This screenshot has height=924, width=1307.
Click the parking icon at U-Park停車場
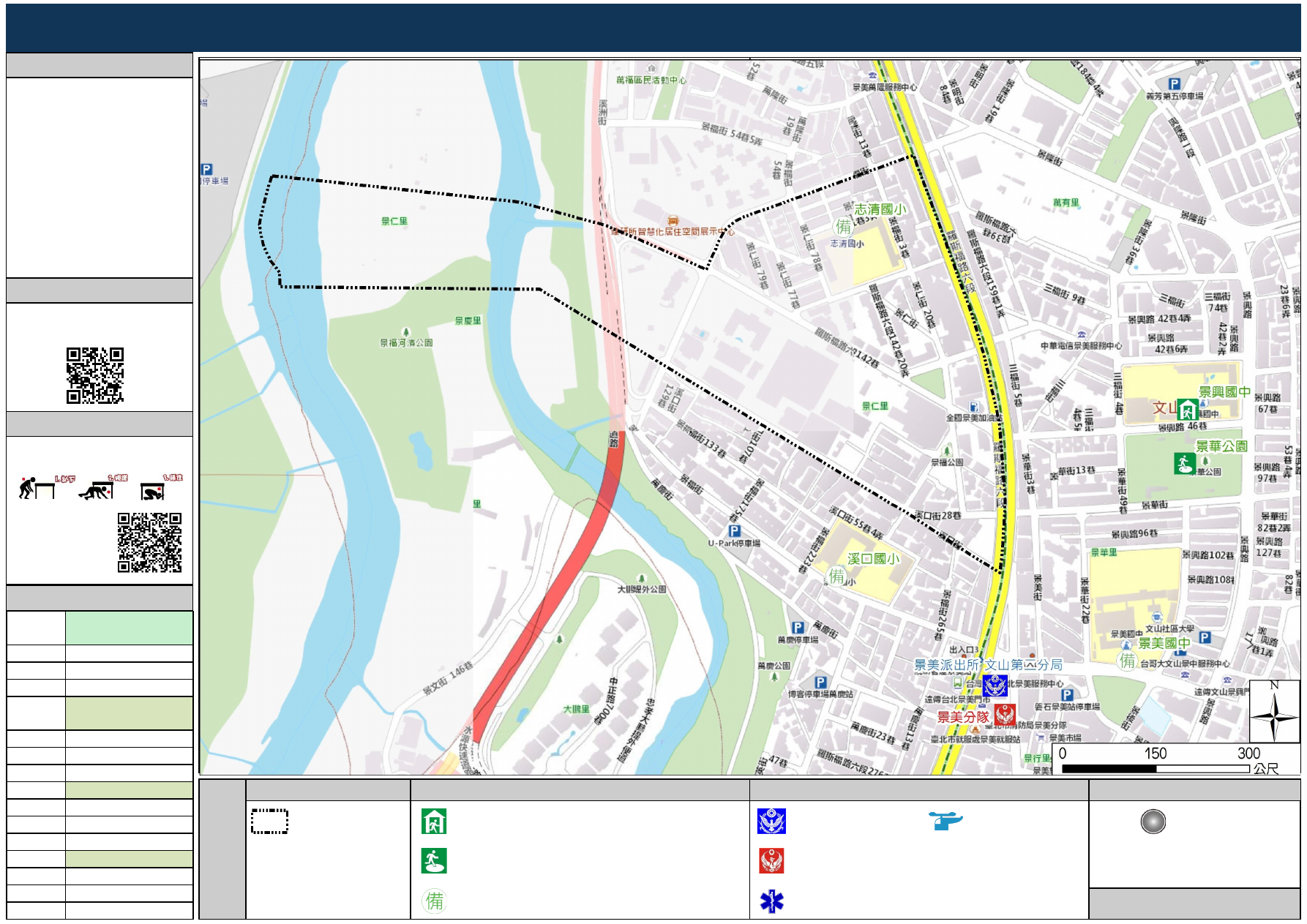tap(734, 531)
